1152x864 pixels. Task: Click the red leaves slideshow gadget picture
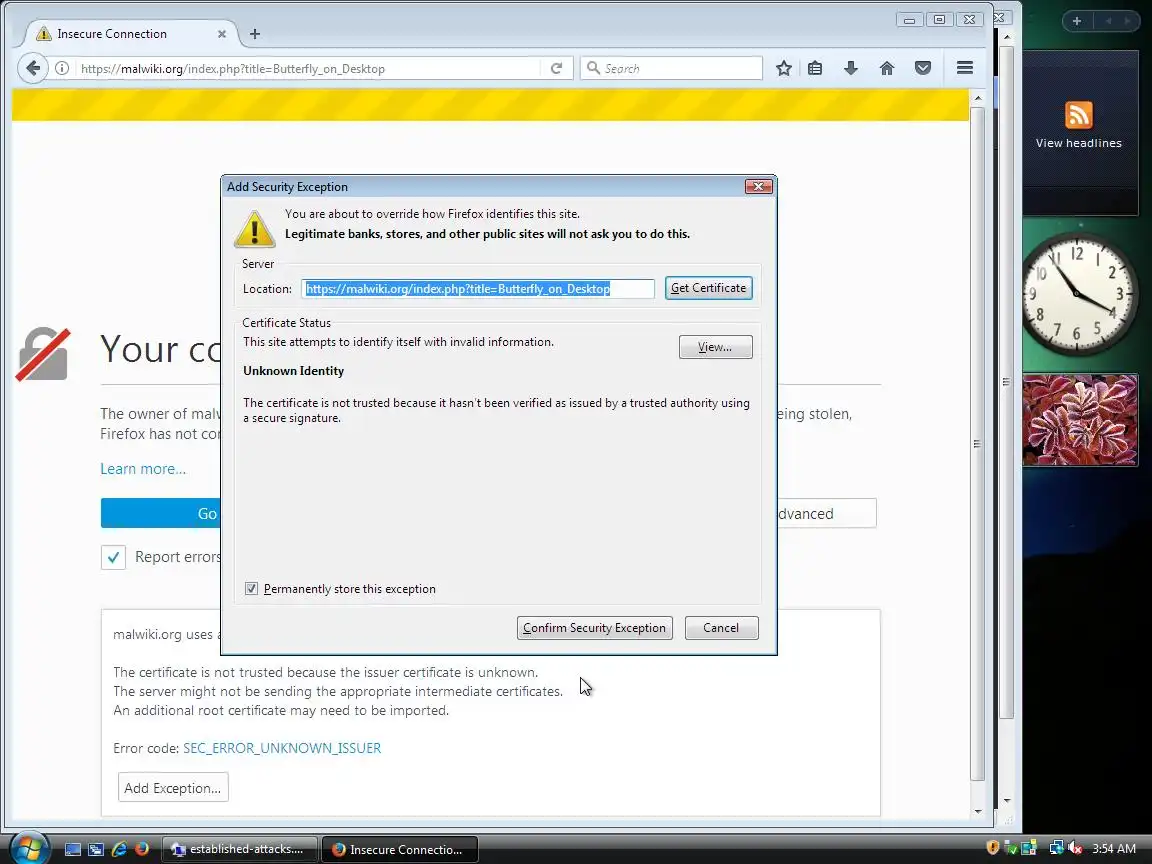pyautogui.click(x=1079, y=420)
